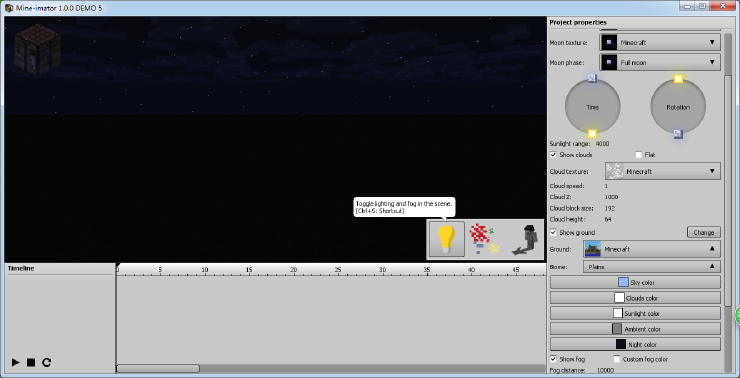This screenshot has width=740, height=378.
Task: Enable the Flat clouds checkbox
Action: [639, 155]
